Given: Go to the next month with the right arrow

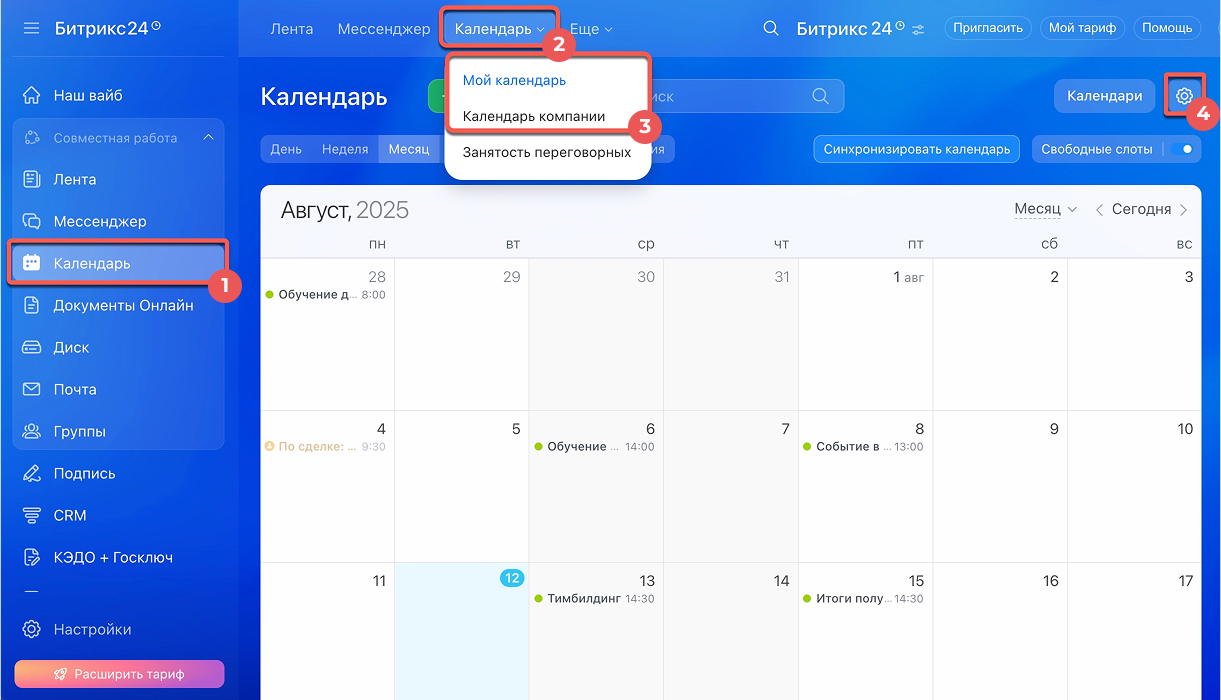Looking at the screenshot, I should (x=1184, y=210).
